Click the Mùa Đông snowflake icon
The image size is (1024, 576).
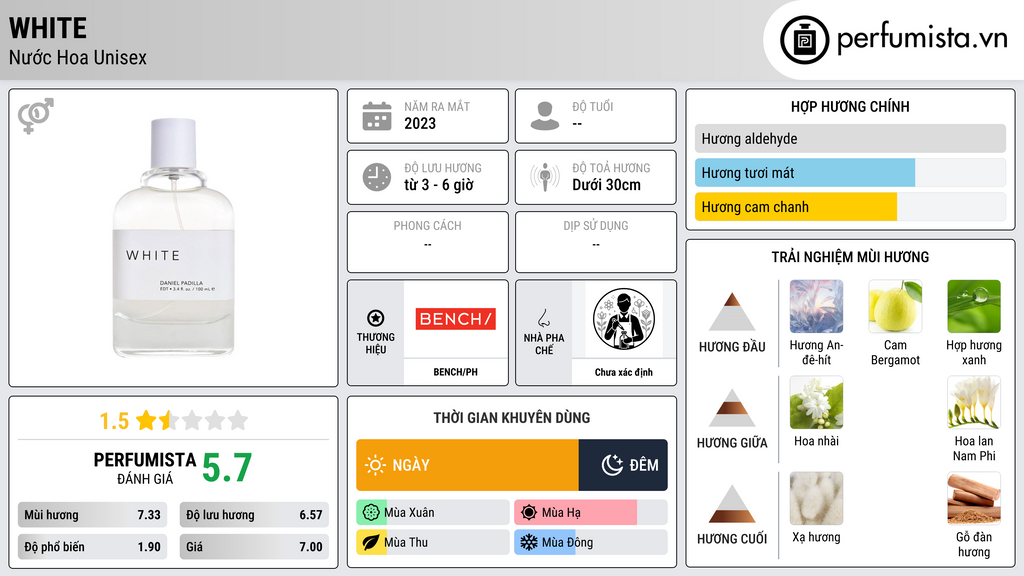tap(529, 542)
